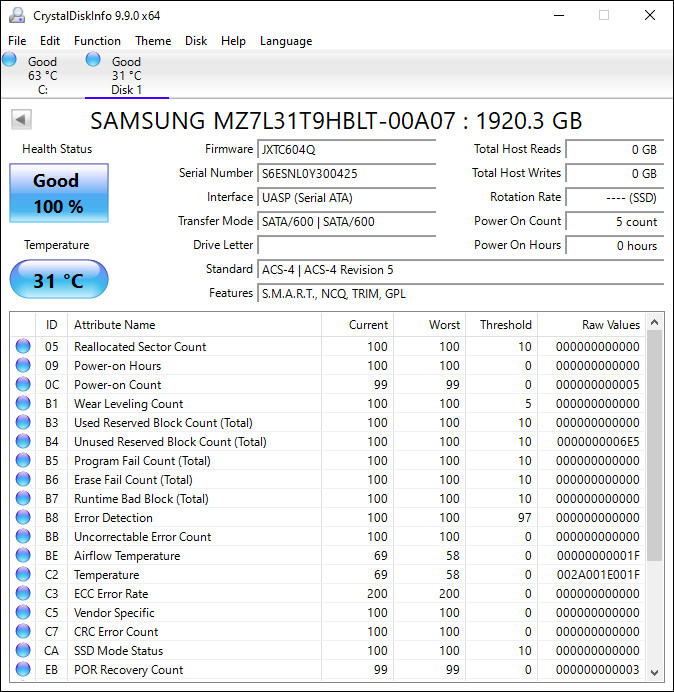Click status orb of Vendor Specific row

click(x=23, y=612)
